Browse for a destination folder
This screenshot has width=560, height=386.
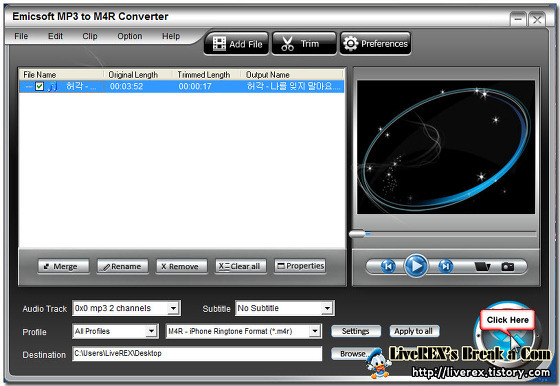353,354
